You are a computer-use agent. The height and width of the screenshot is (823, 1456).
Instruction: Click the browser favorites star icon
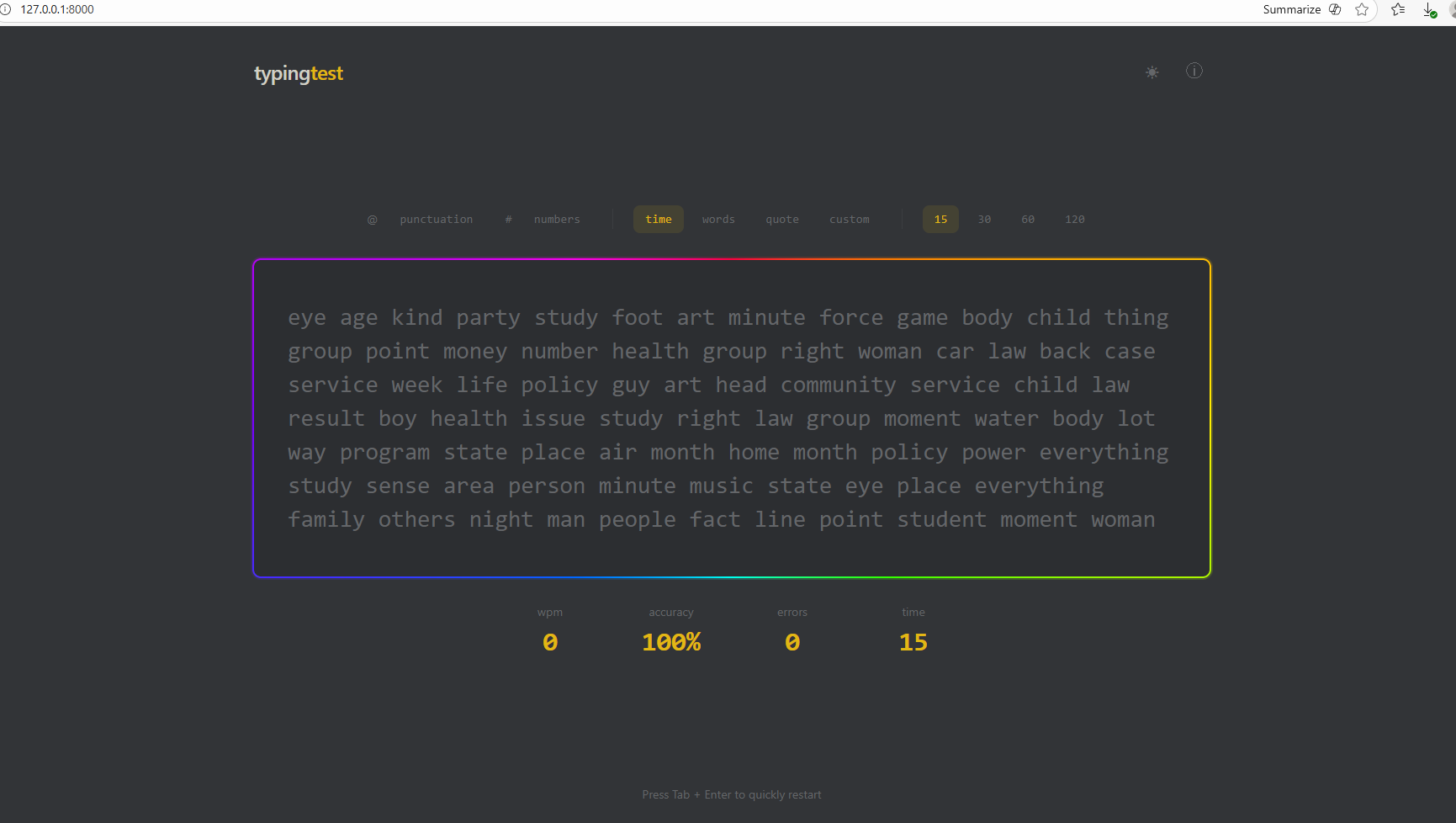(1362, 10)
